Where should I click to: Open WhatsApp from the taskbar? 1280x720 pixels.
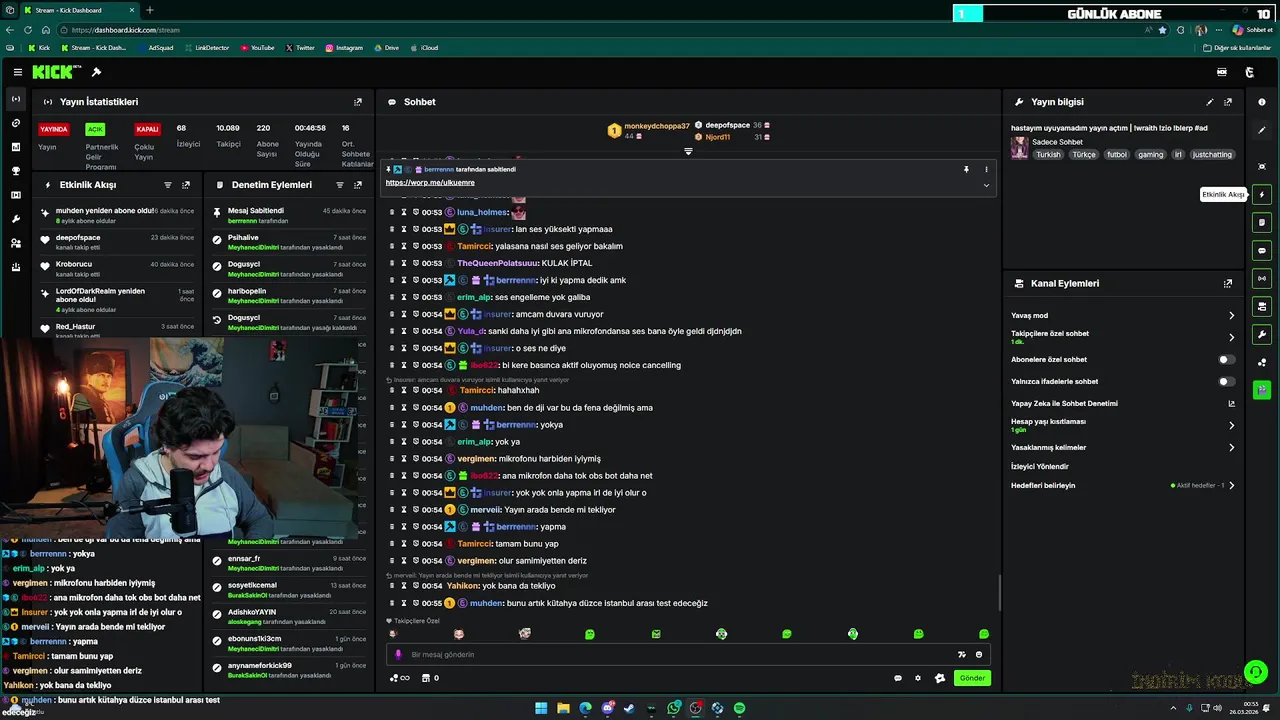click(674, 708)
